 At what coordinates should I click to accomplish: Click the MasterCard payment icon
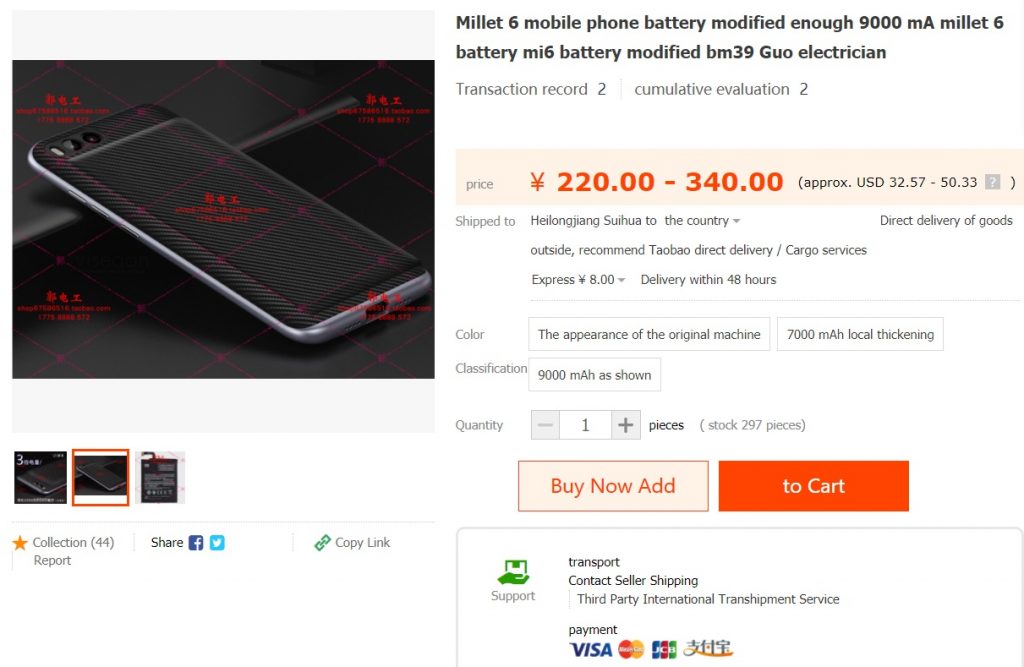631,649
